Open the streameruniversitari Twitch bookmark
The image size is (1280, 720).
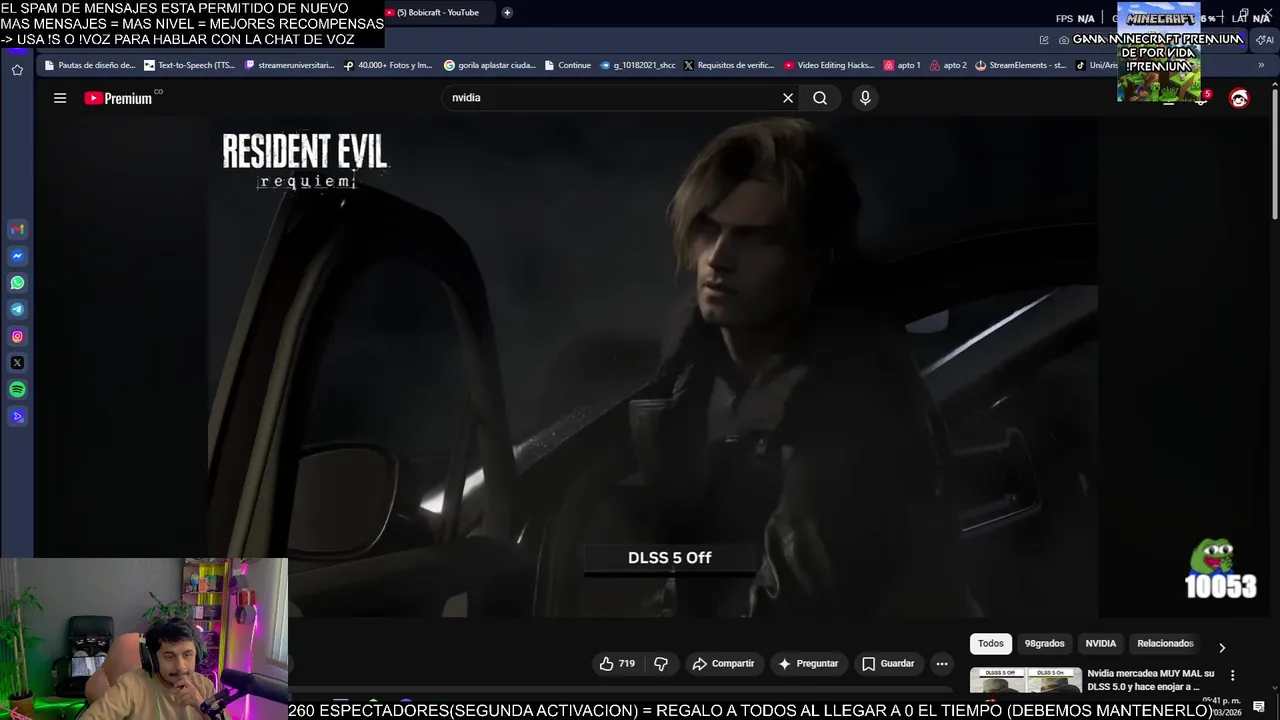(289, 65)
